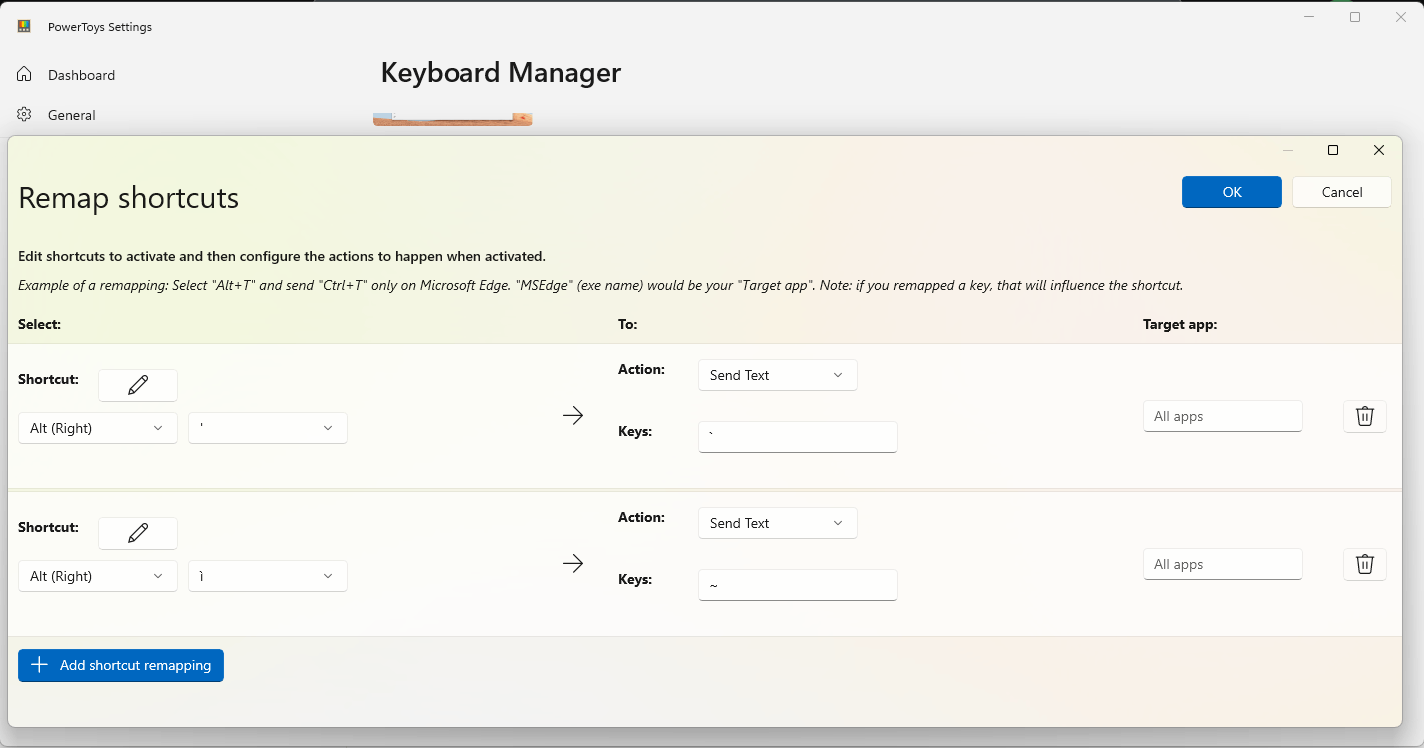This screenshot has height=748, width=1424.
Task: Cancel the Remap shortcuts dialog
Action: pos(1342,192)
